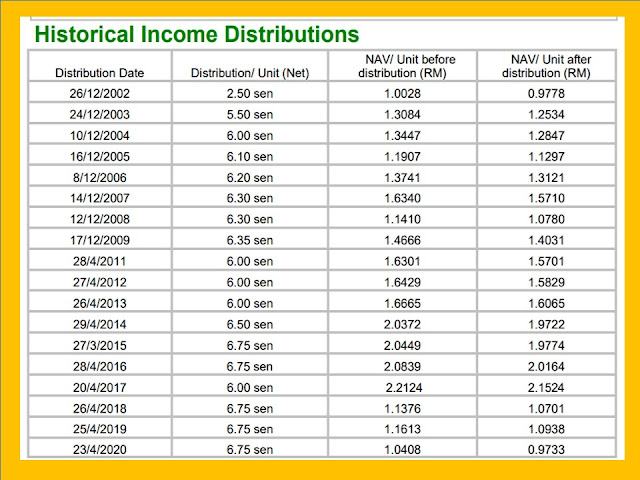
Task: Click date cell 23/4/2020
Action: tap(100, 450)
